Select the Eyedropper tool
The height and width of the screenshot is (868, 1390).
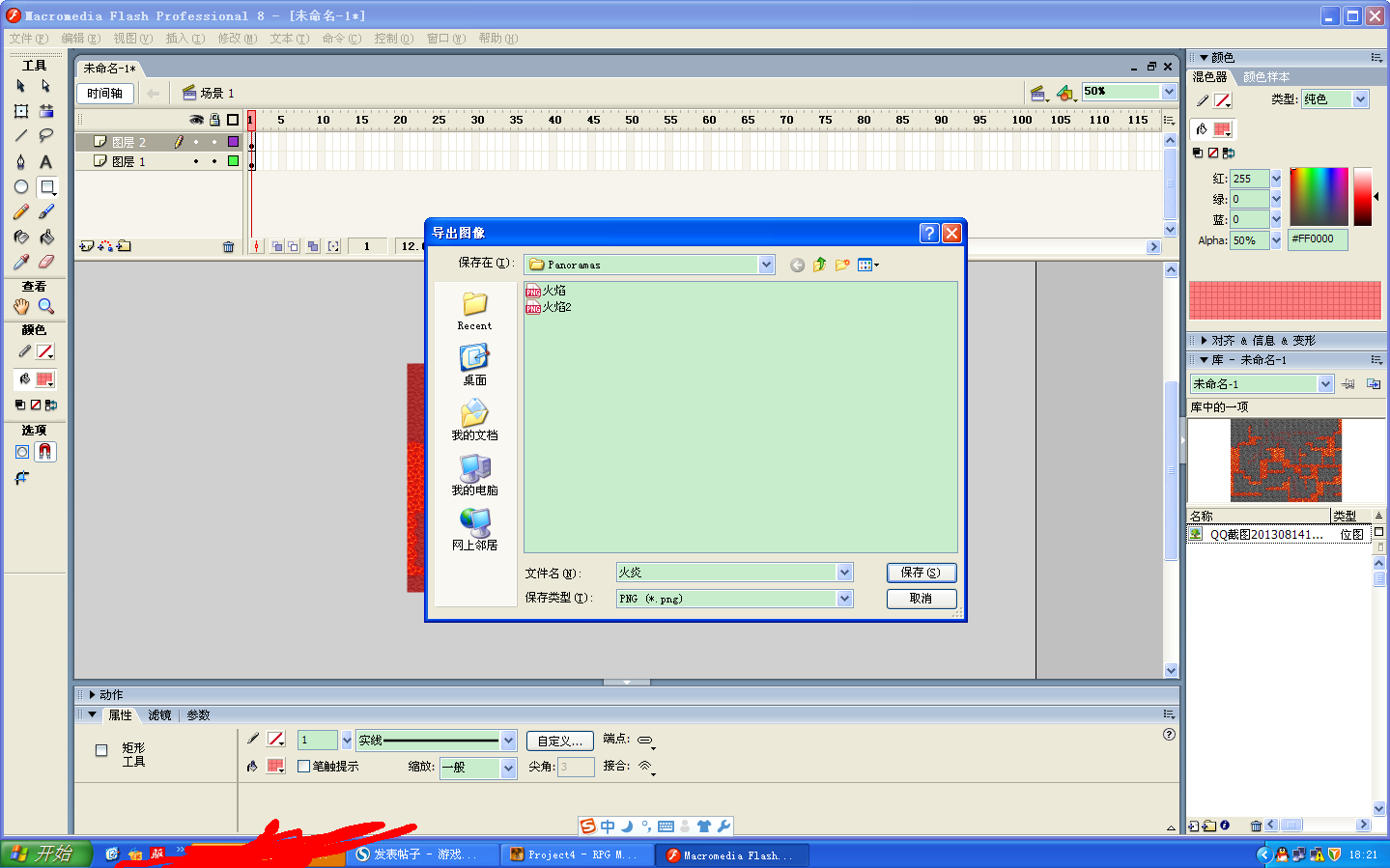(21, 262)
